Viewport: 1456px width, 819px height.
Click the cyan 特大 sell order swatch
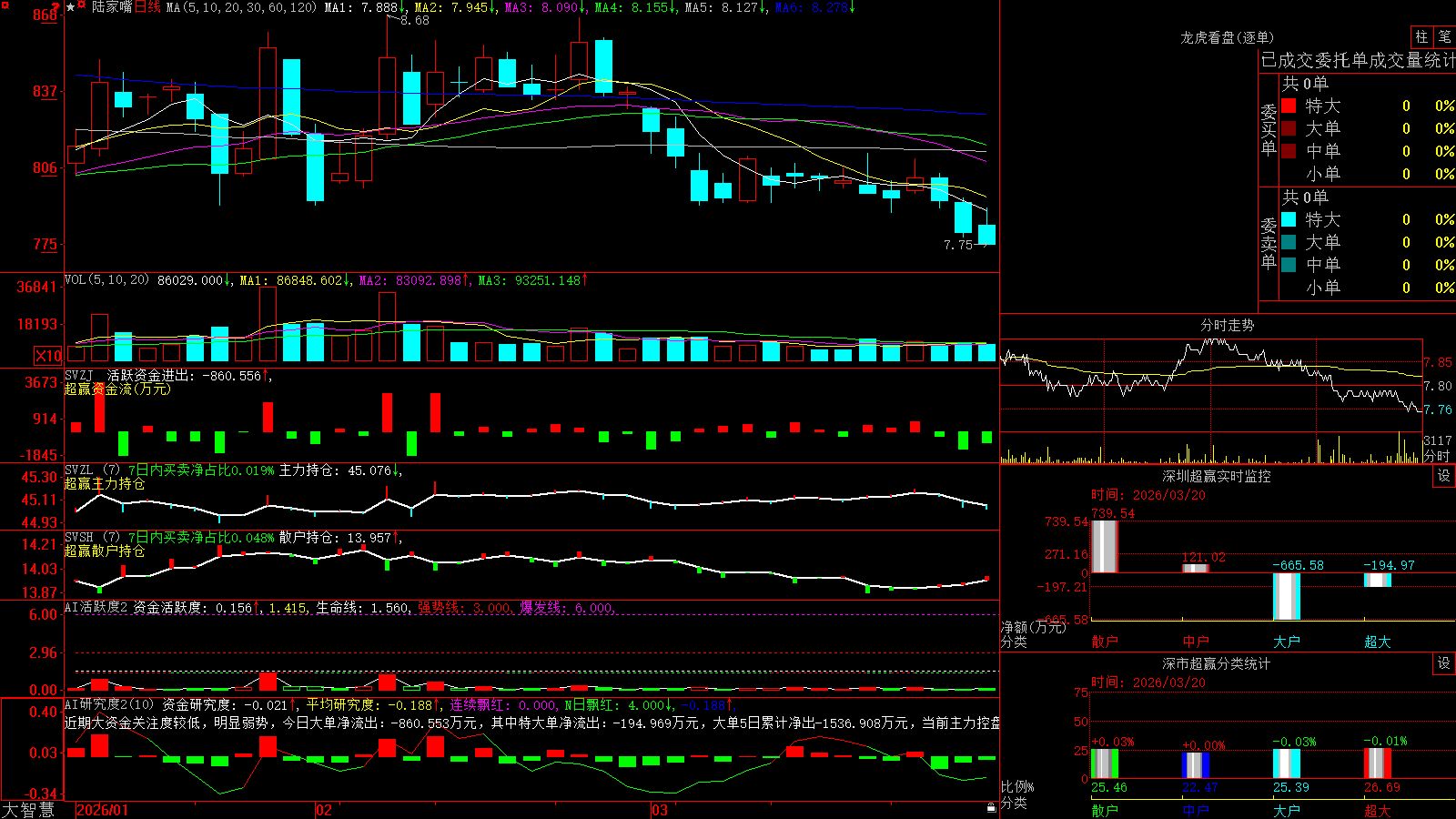1289,219
